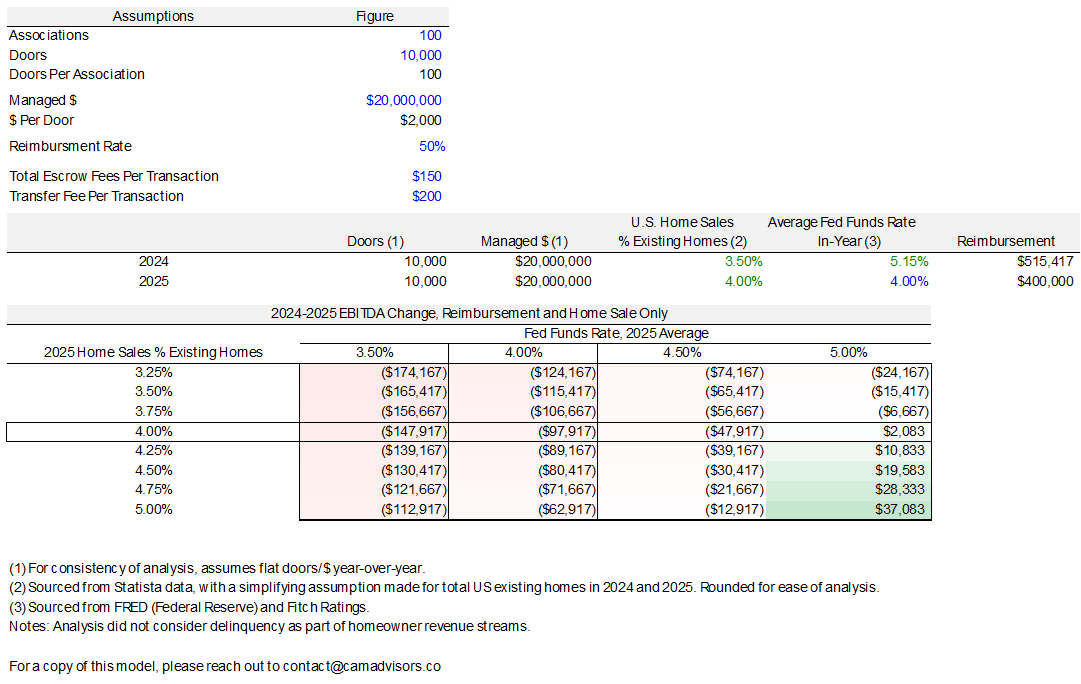
Task: Click the cell showing $2,083
Action: point(848,432)
